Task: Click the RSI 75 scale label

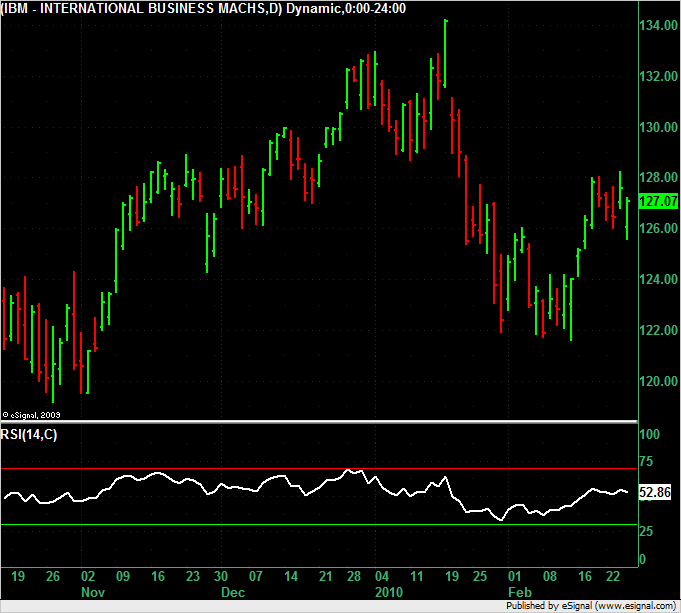Action: pyautogui.click(x=646, y=461)
